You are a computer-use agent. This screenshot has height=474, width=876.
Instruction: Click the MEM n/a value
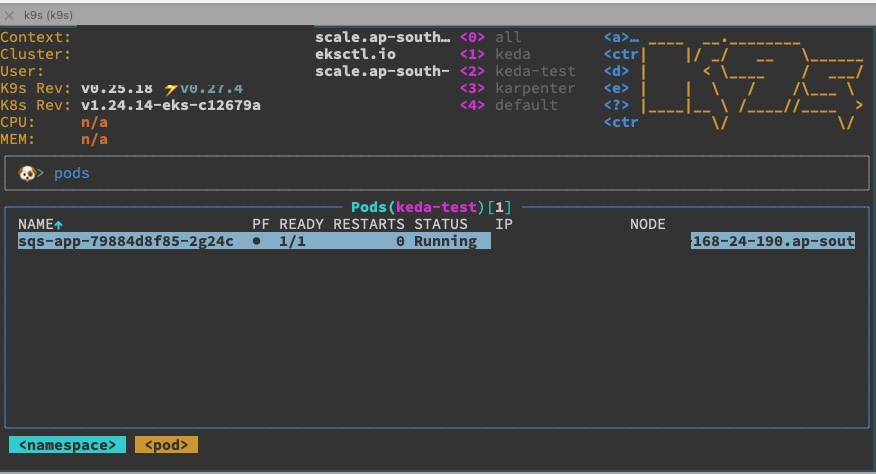pos(94,139)
